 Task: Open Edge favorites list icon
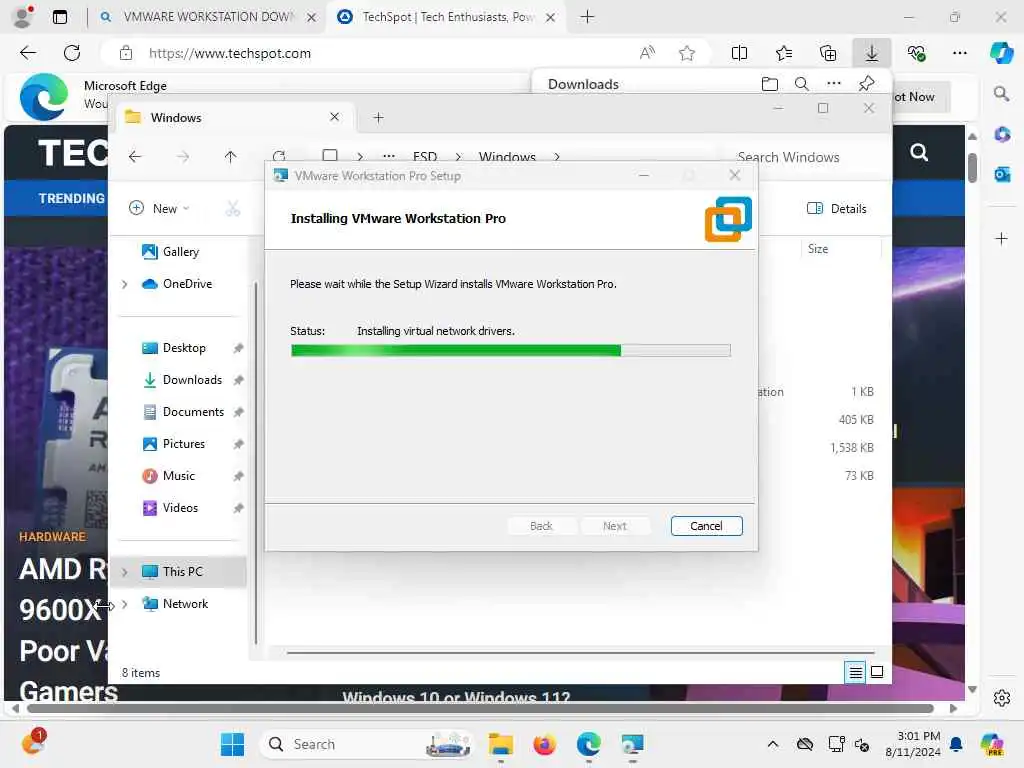784,53
